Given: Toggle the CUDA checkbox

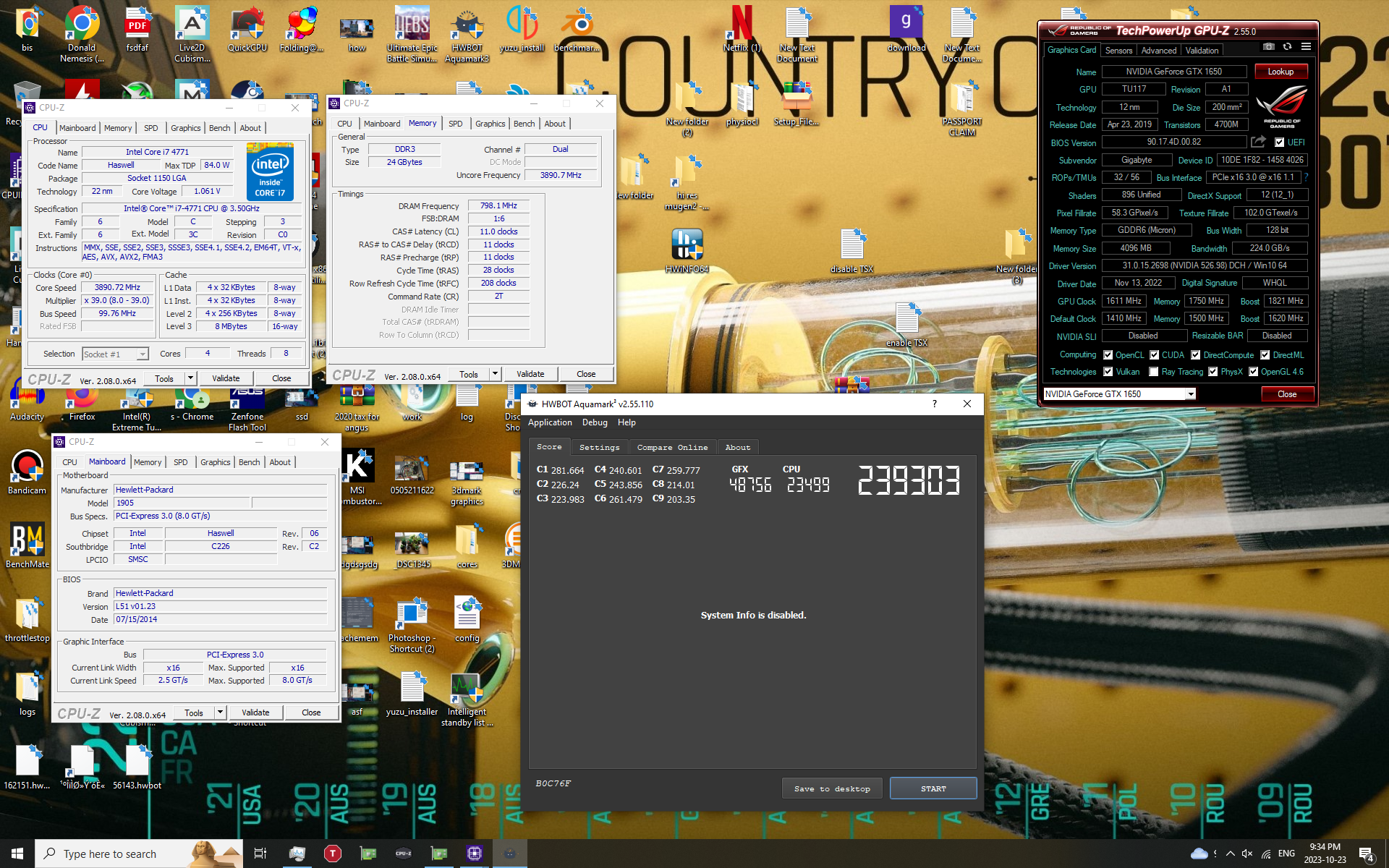Looking at the screenshot, I should 1154,355.
